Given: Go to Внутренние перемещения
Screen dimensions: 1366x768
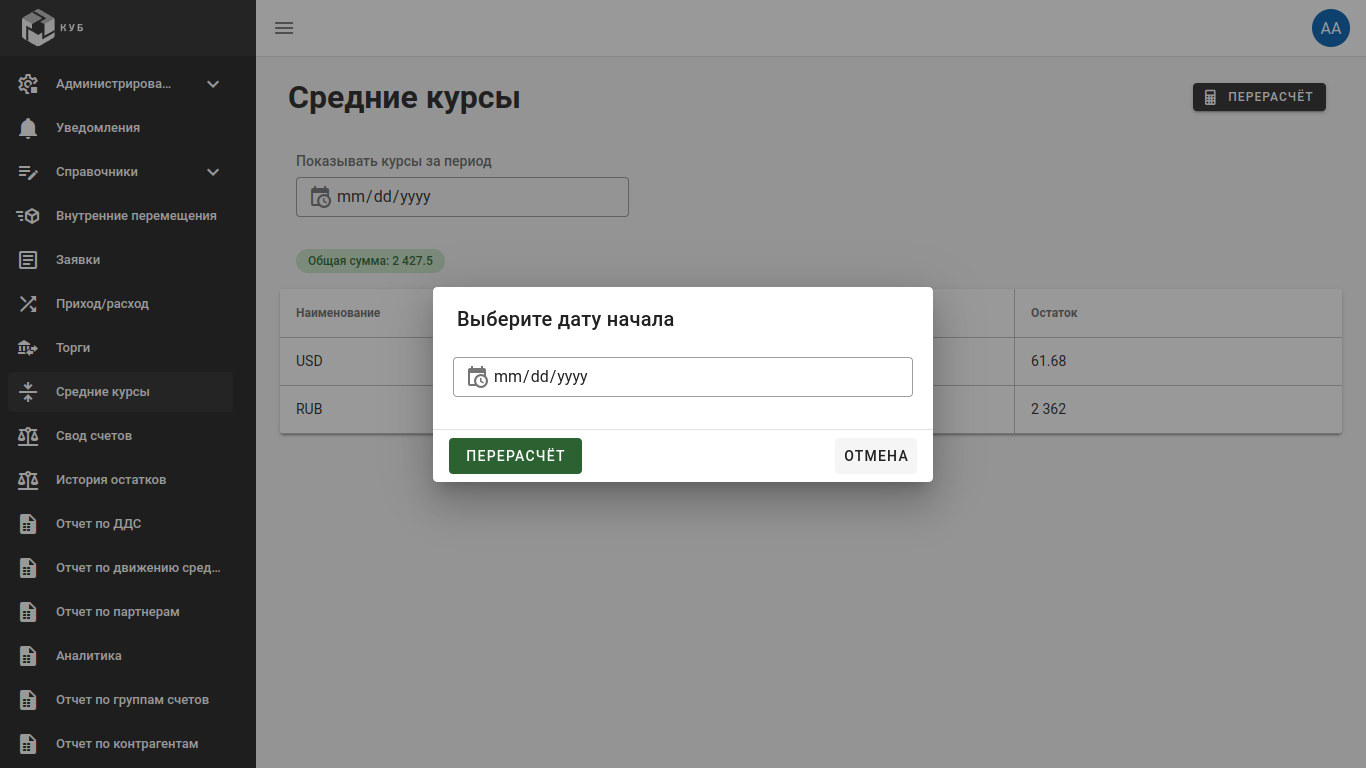Looking at the screenshot, I should 120,216.
